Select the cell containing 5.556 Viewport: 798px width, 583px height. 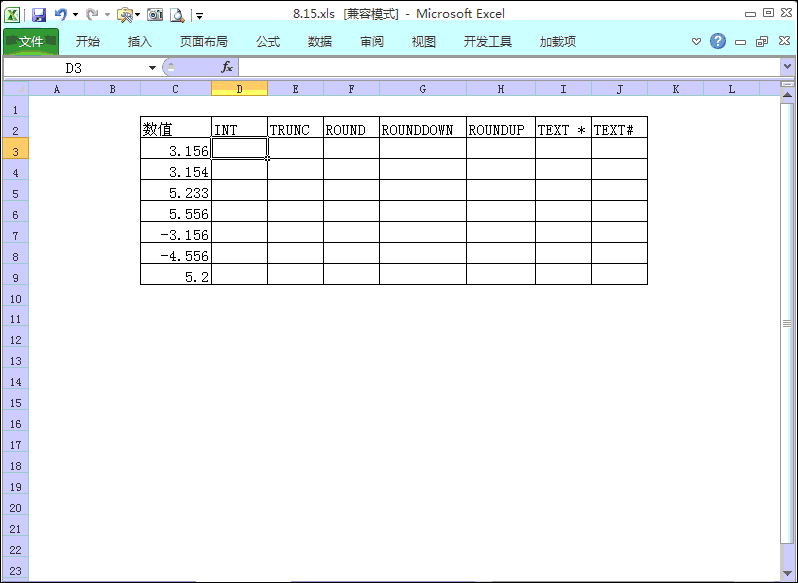click(176, 211)
